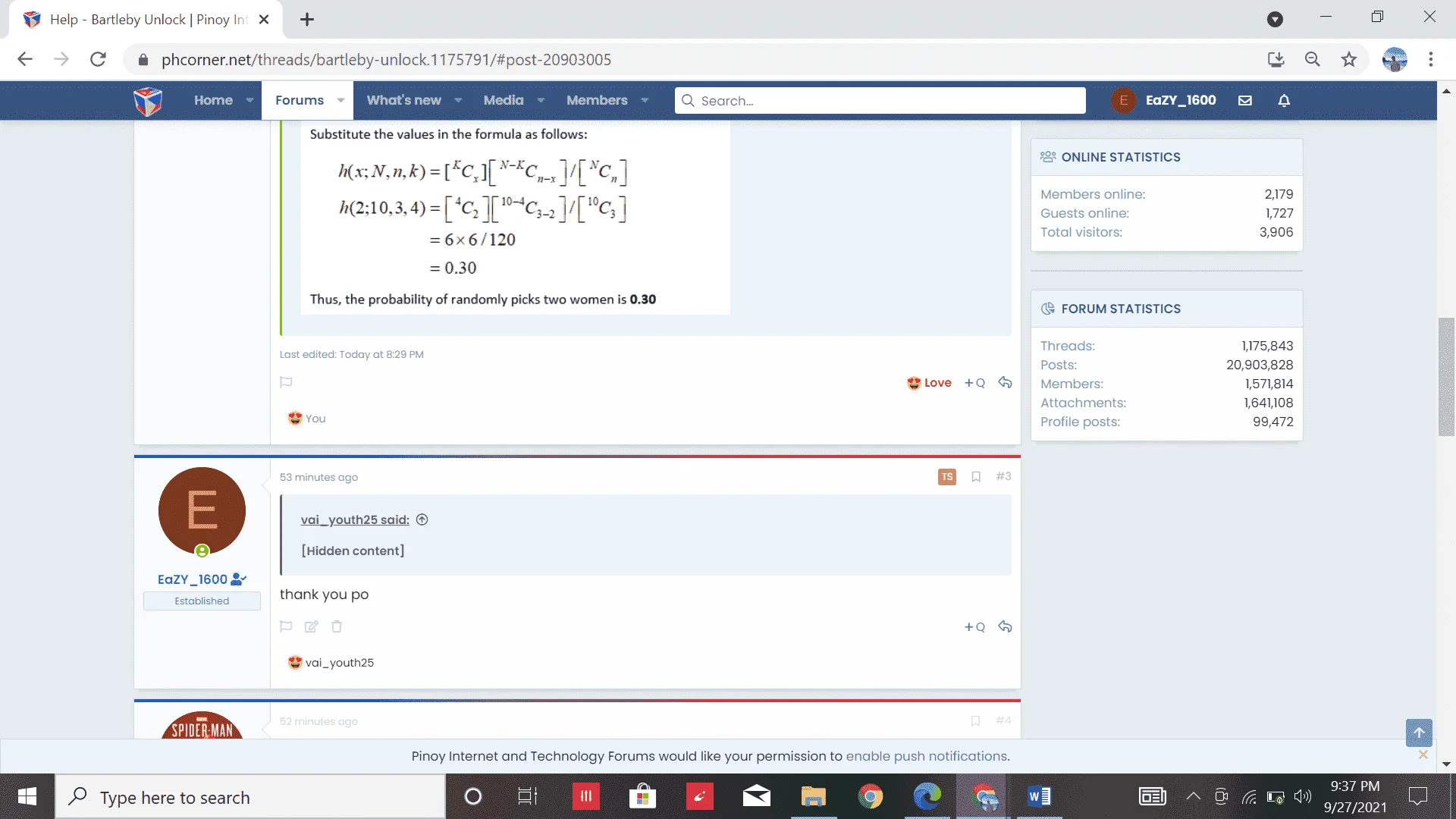Open Chrome three-dot menu
The height and width of the screenshot is (819, 1456).
pos(1431,59)
